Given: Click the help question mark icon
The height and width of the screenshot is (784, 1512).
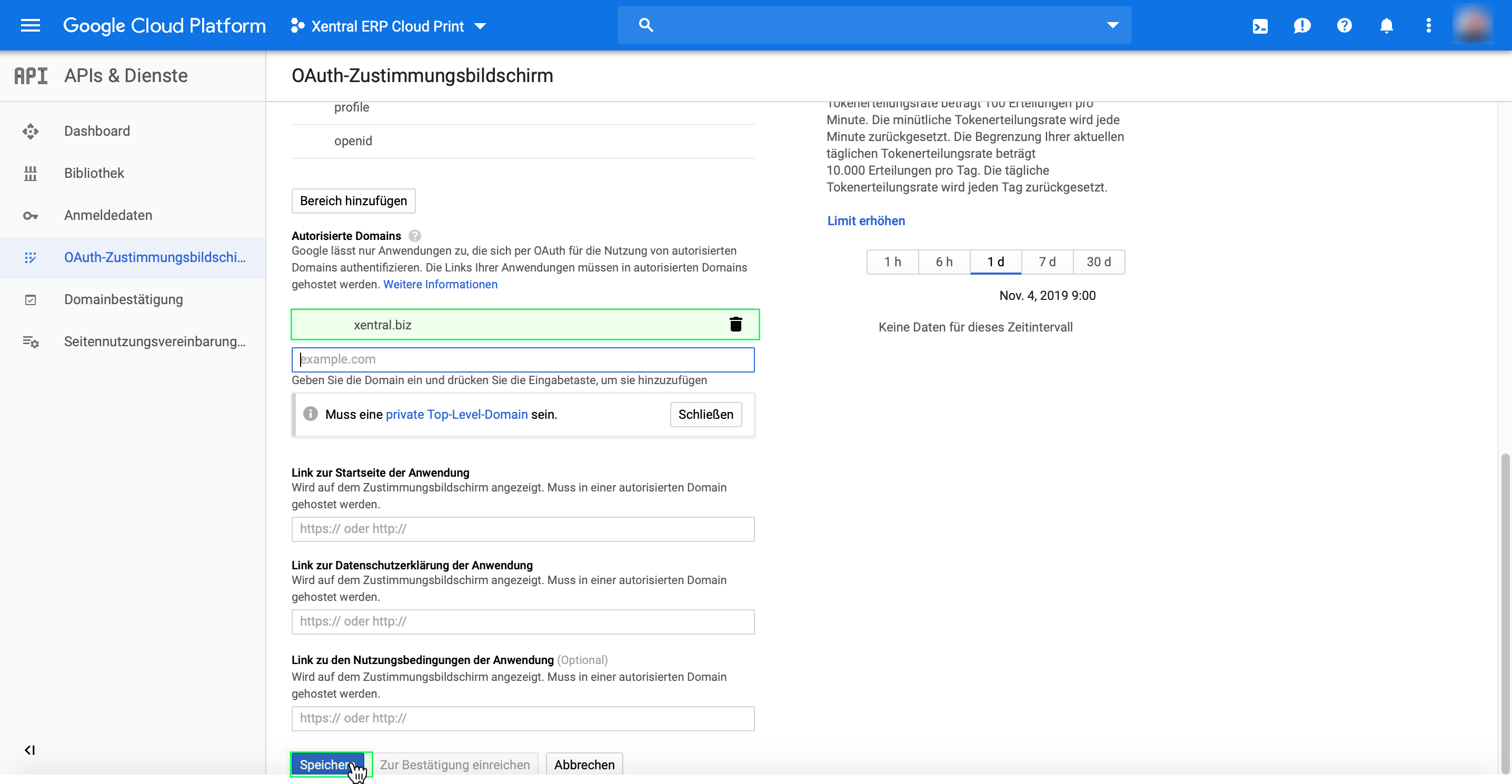Looking at the screenshot, I should pyautogui.click(x=1344, y=26).
